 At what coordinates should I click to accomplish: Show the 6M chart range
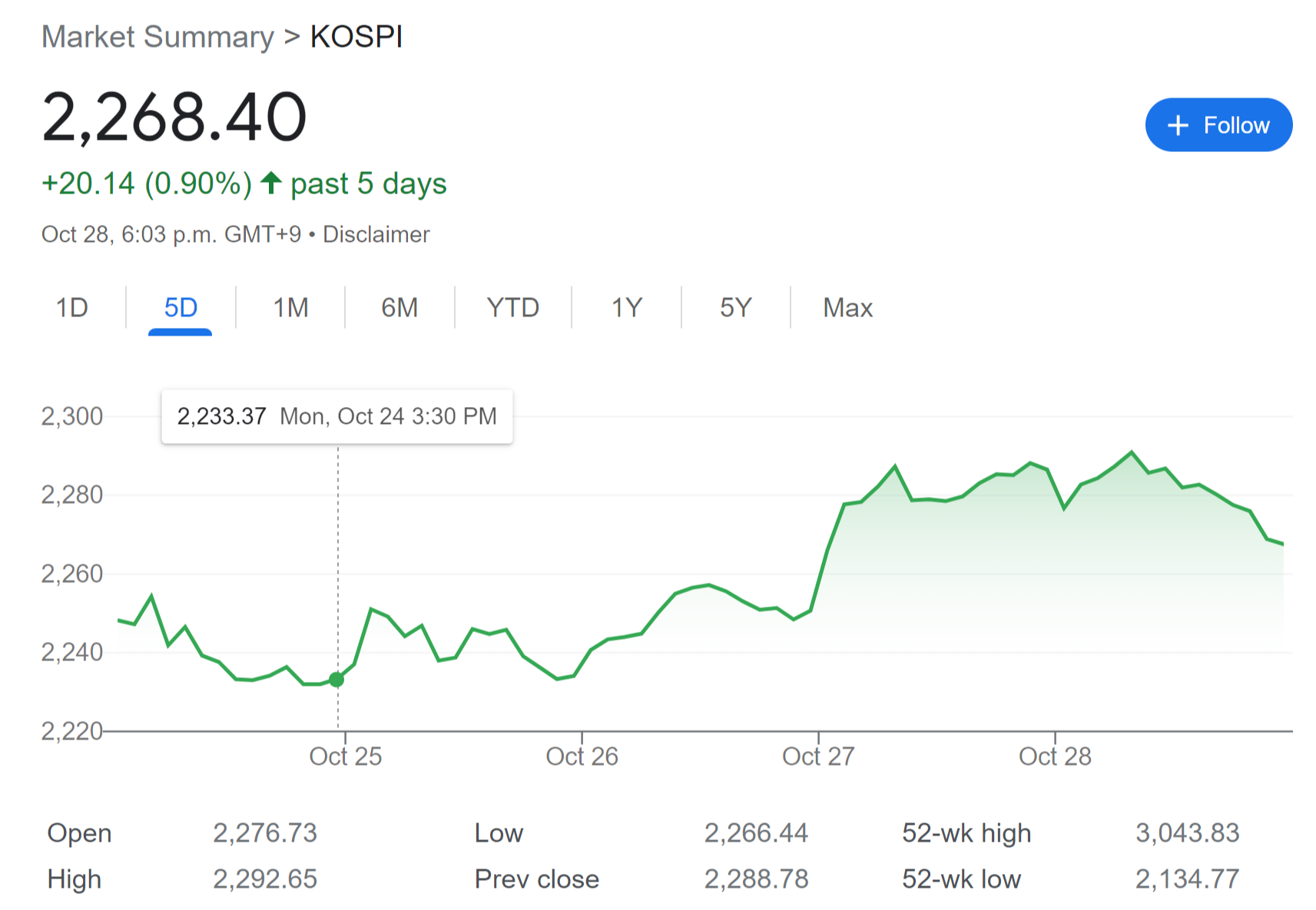[x=399, y=308]
